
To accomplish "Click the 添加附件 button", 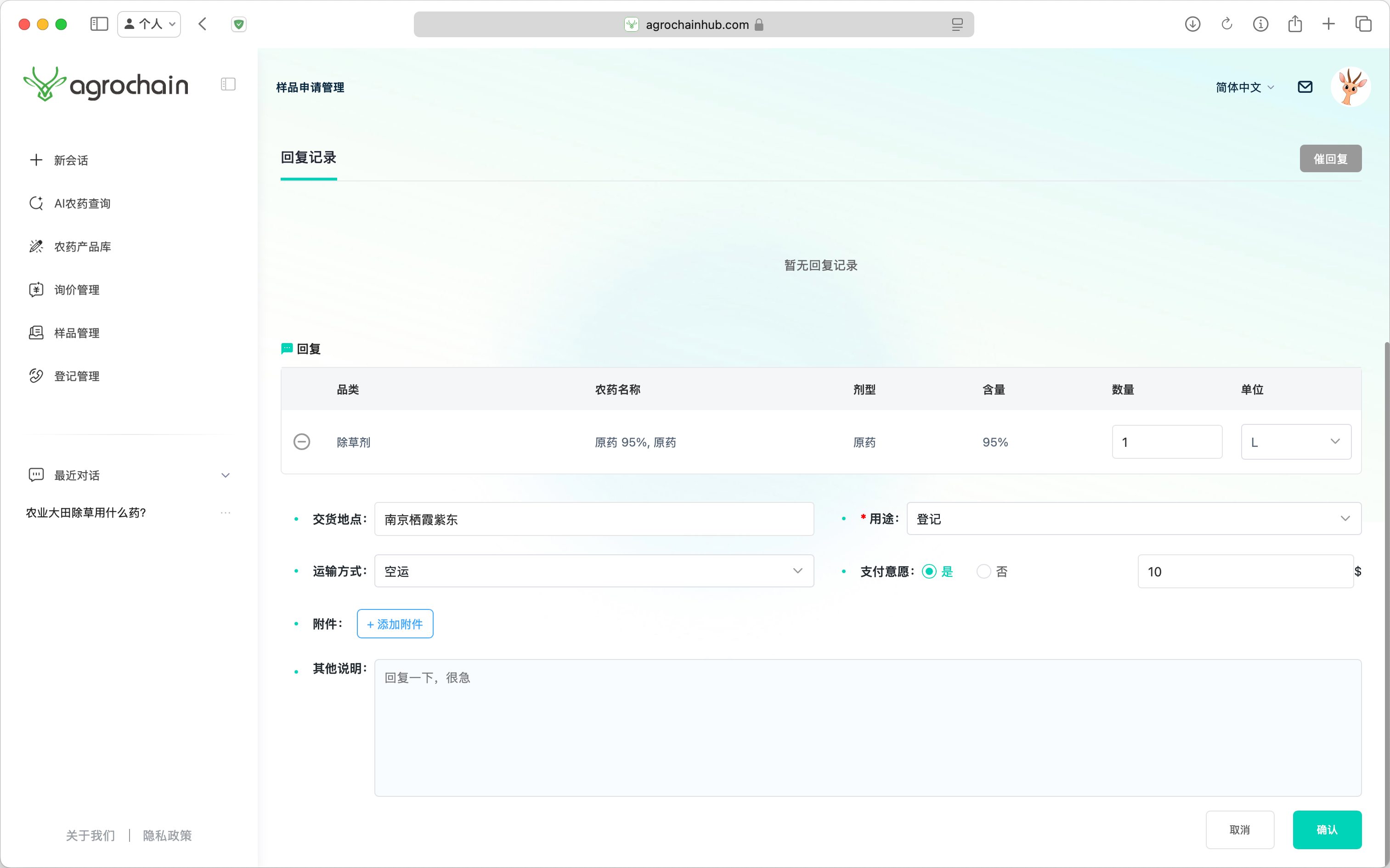I will pos(395,624).
